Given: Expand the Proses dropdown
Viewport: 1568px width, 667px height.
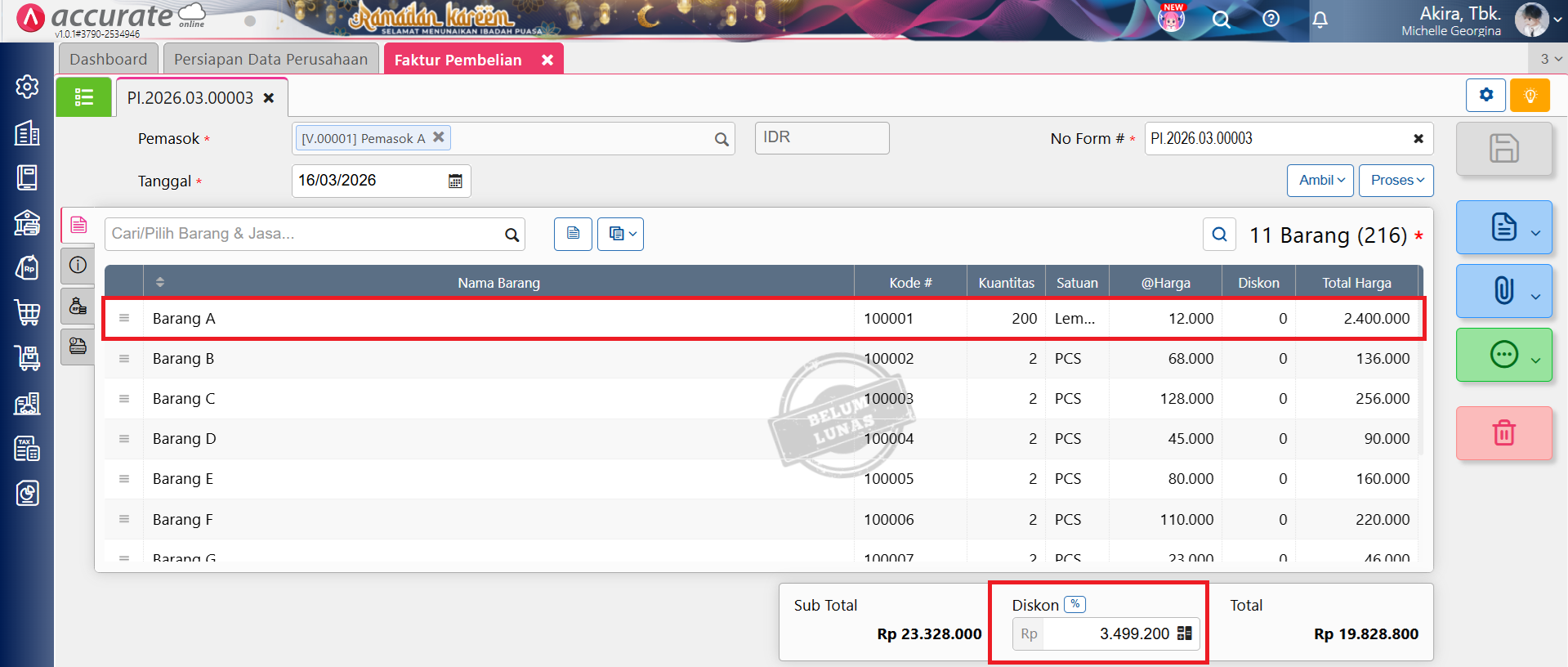Looking at the screenshot, I should pyautogui.click(x=1396, y=181).
